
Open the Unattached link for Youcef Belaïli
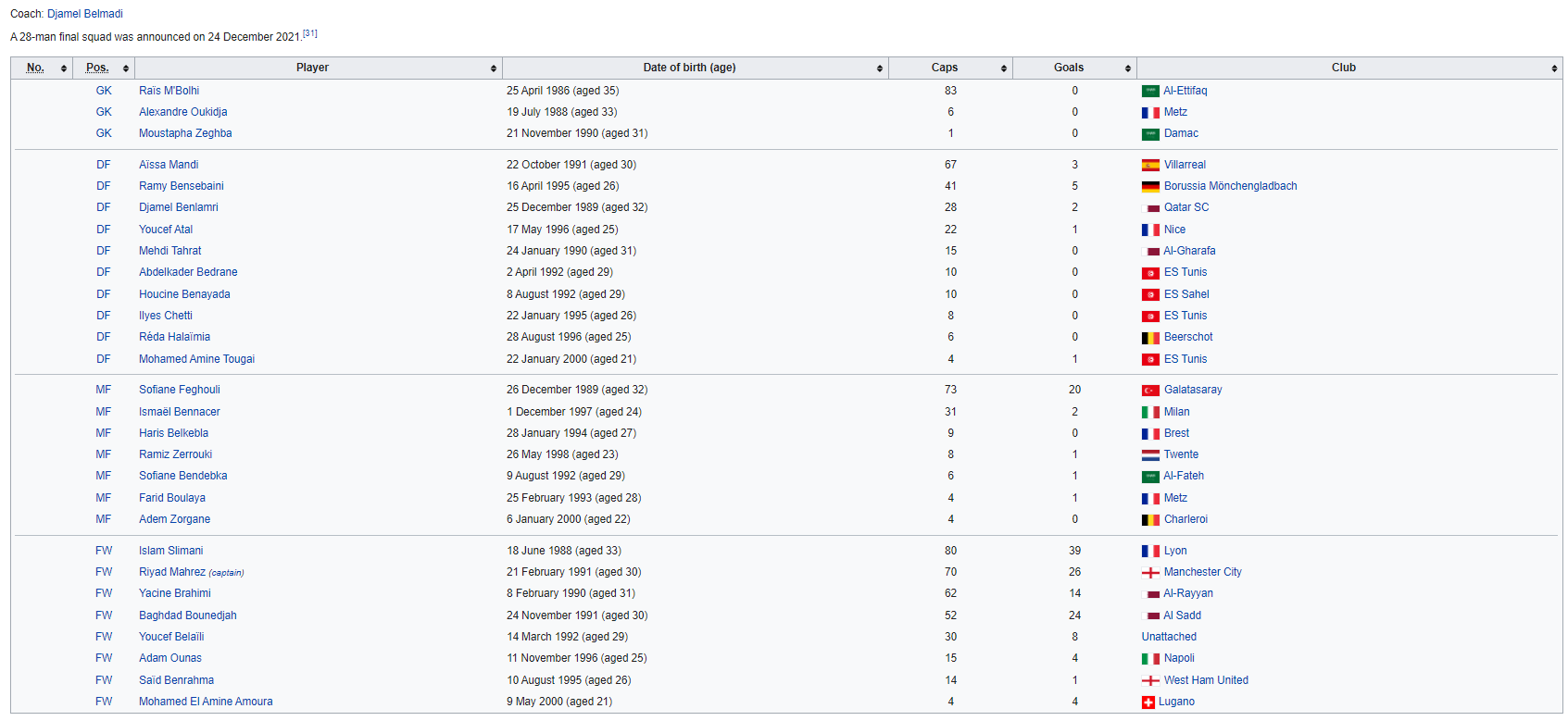1169,637
